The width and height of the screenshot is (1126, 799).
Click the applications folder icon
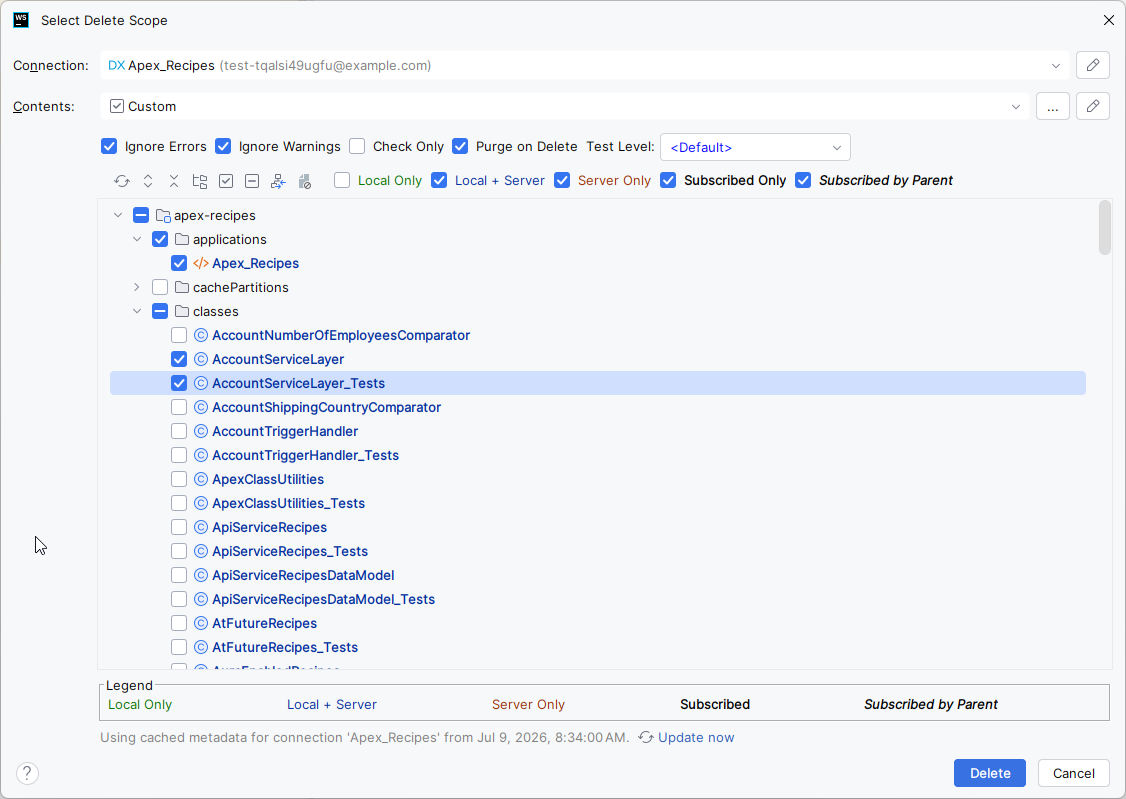click(x=182, y=239)
